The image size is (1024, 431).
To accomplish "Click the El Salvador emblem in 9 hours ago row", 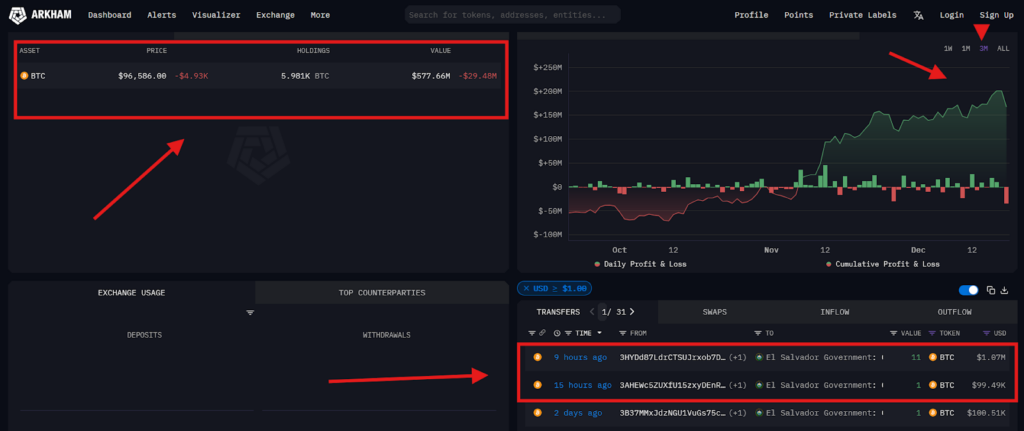I will [x=759, y=357].
